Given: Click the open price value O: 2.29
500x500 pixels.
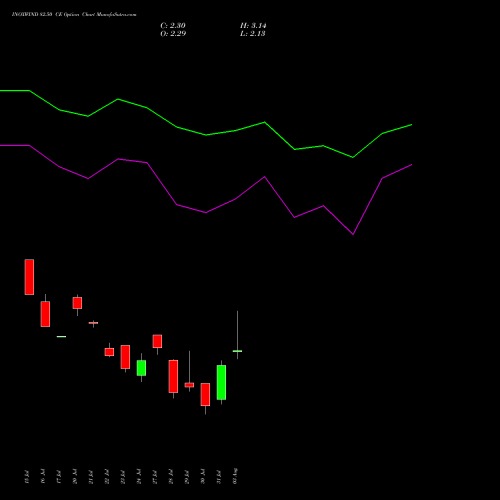Looking at the screenshot, I should pyautogui.click(x=173, y=34).
